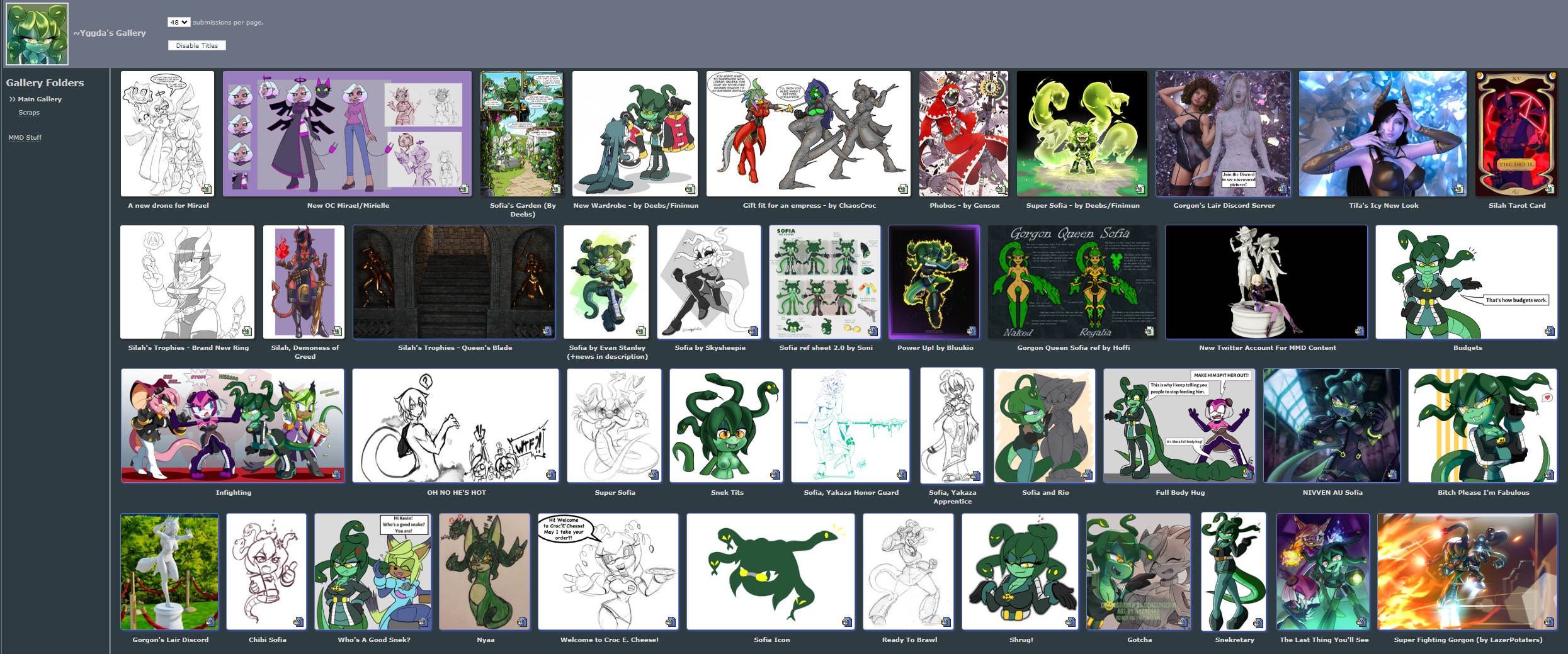Click 'Silah's Trophies - Brand New Ring' title
This screenshot has height=654, width=1568.
coord(188,347)
